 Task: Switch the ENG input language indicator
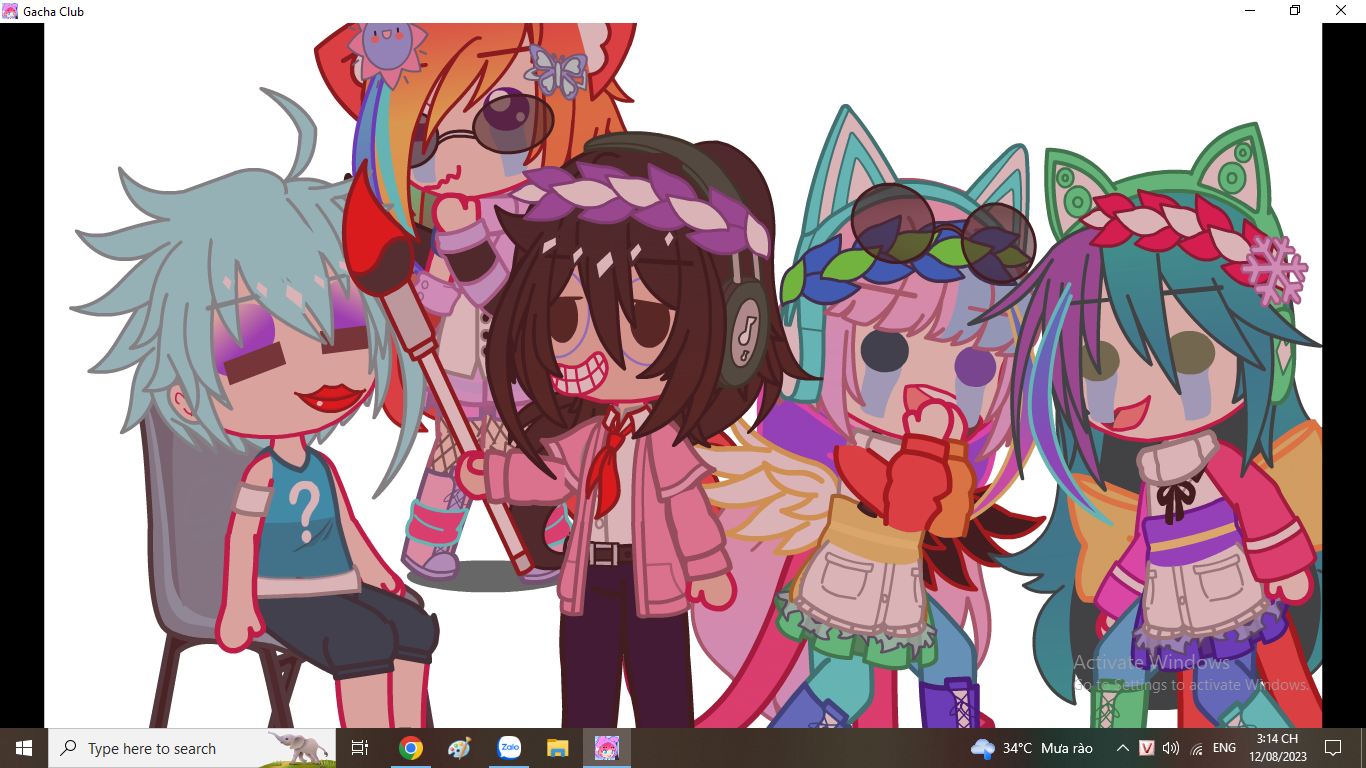coord(1224,748)
